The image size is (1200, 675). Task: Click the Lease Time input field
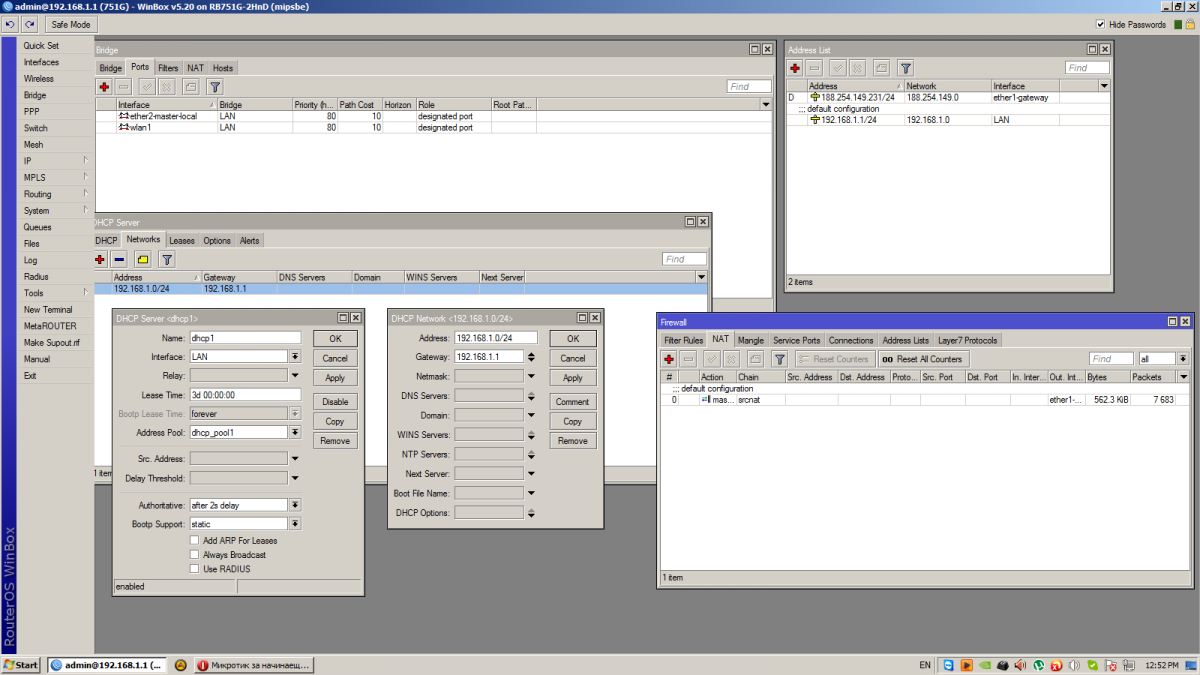coord(245,395)
